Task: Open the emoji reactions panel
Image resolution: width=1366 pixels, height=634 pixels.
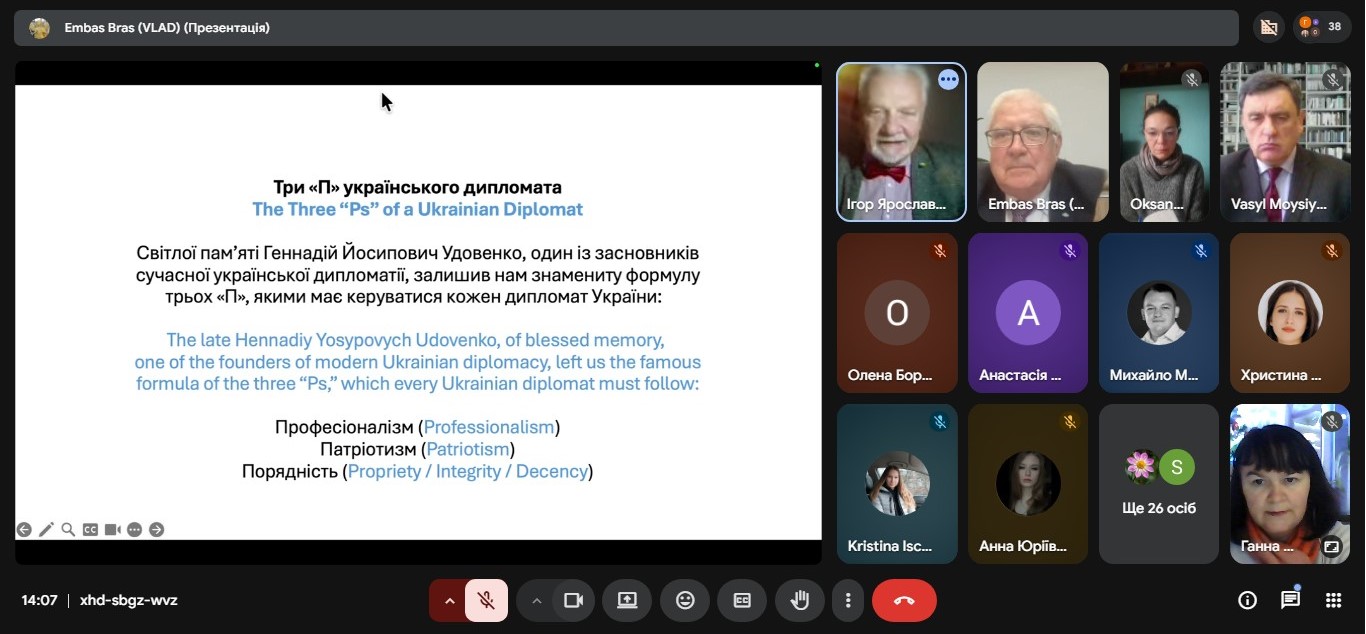Action: point(685,600)
